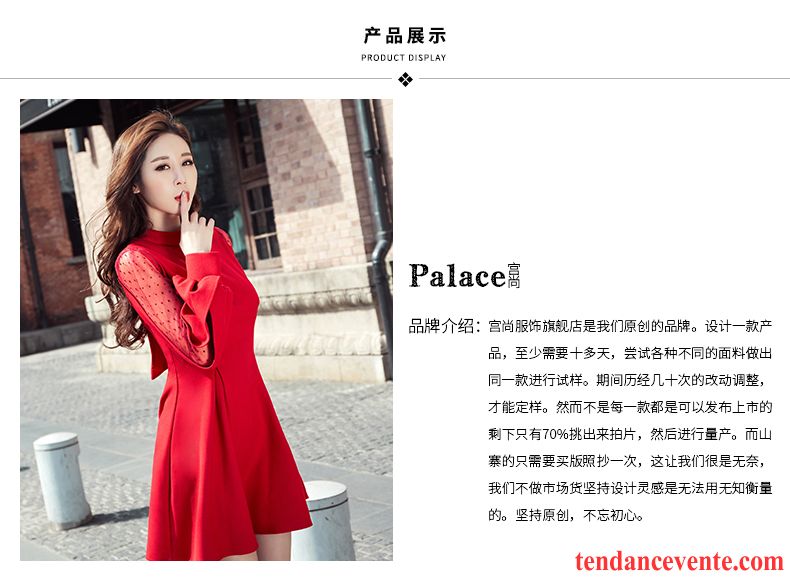Click the Palace brand logo
This screenshot has height=578, width=790.
pos(464,276)
